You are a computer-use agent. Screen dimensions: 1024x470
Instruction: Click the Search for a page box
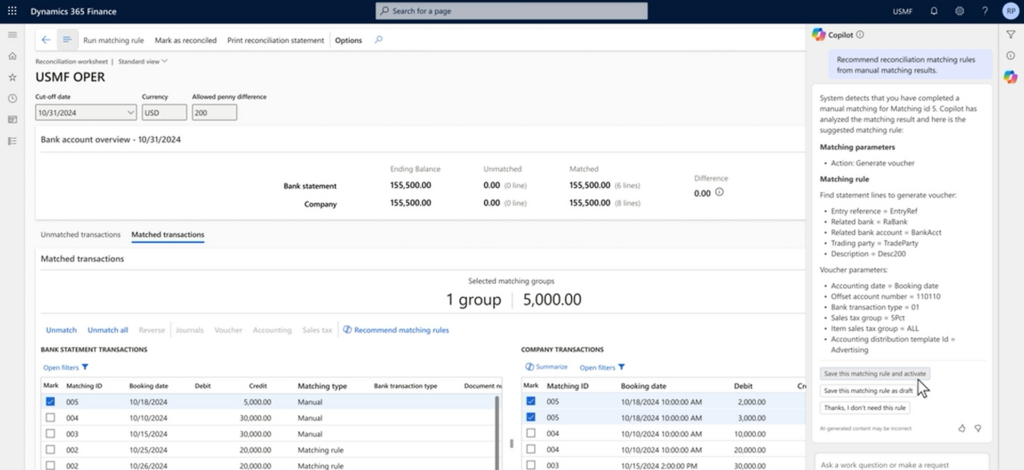coord(511,11)
